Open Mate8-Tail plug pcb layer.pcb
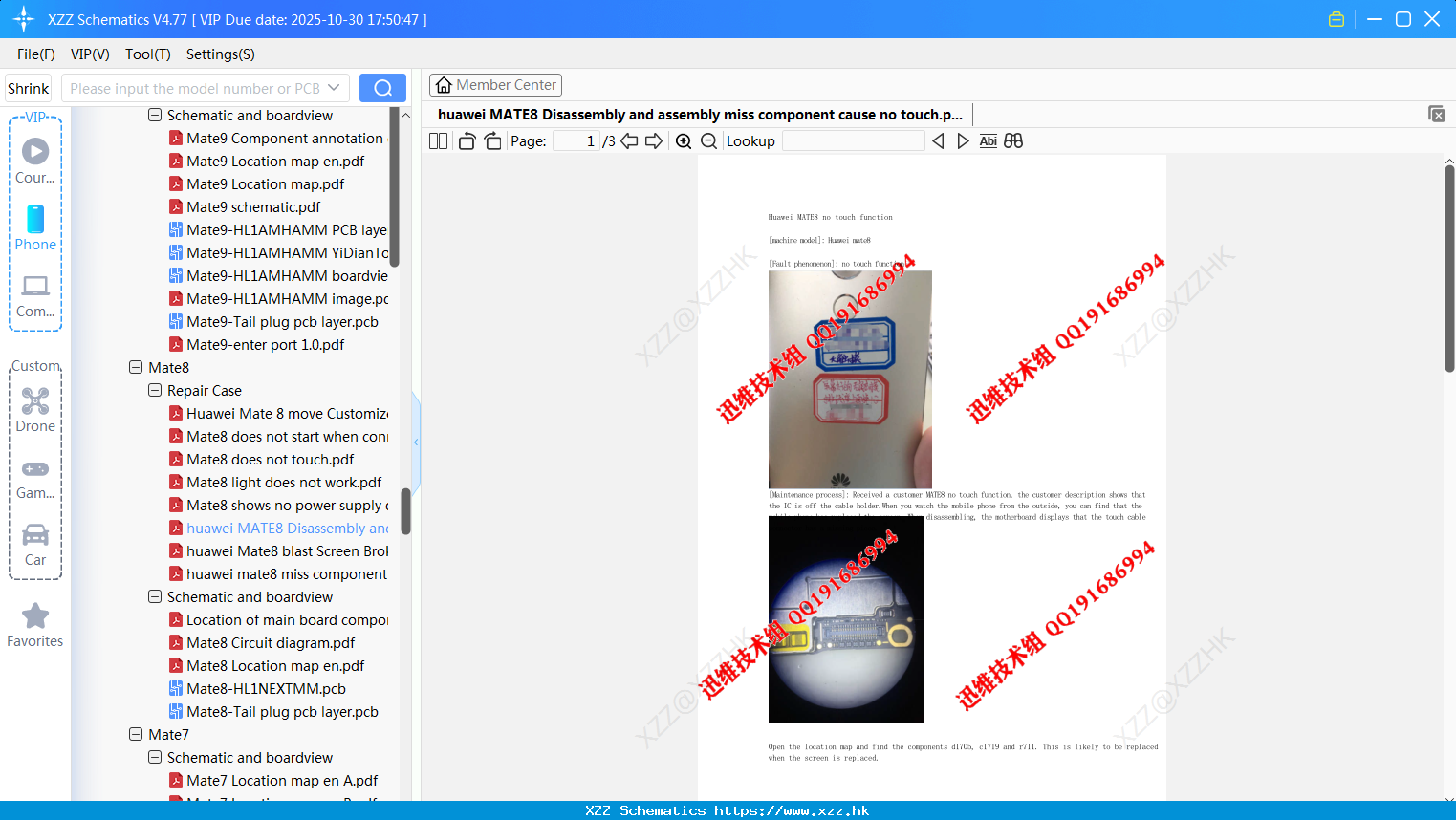This screenshot has height=820, width=1456. coord(273,711)
